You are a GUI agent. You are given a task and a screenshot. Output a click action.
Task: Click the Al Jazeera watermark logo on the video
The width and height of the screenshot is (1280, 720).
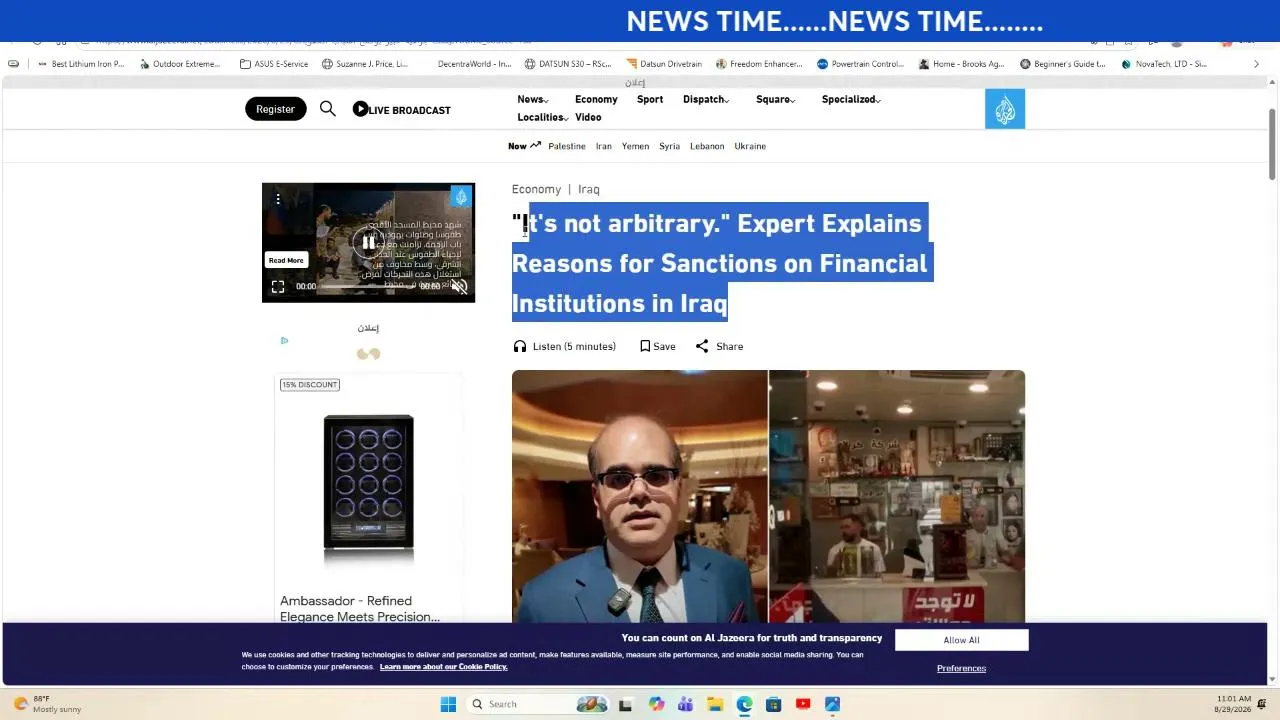coord(460,196)
